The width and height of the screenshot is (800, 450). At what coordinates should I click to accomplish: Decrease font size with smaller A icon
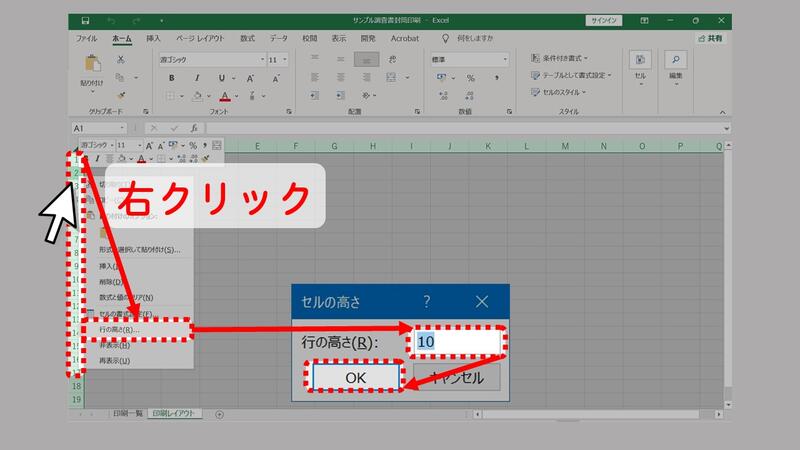276,78
